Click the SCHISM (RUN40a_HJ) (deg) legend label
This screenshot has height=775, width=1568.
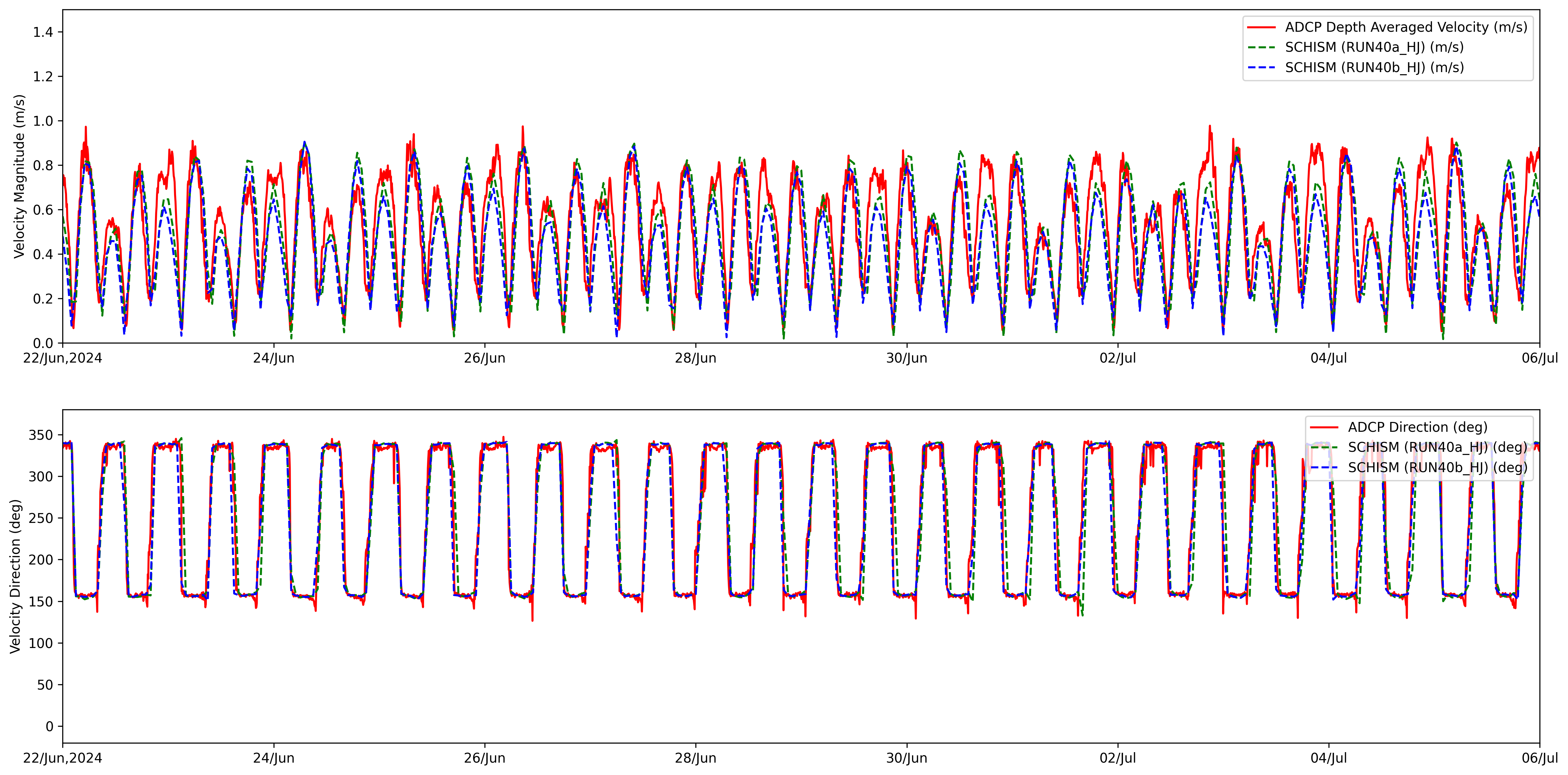click(1437, 447)
